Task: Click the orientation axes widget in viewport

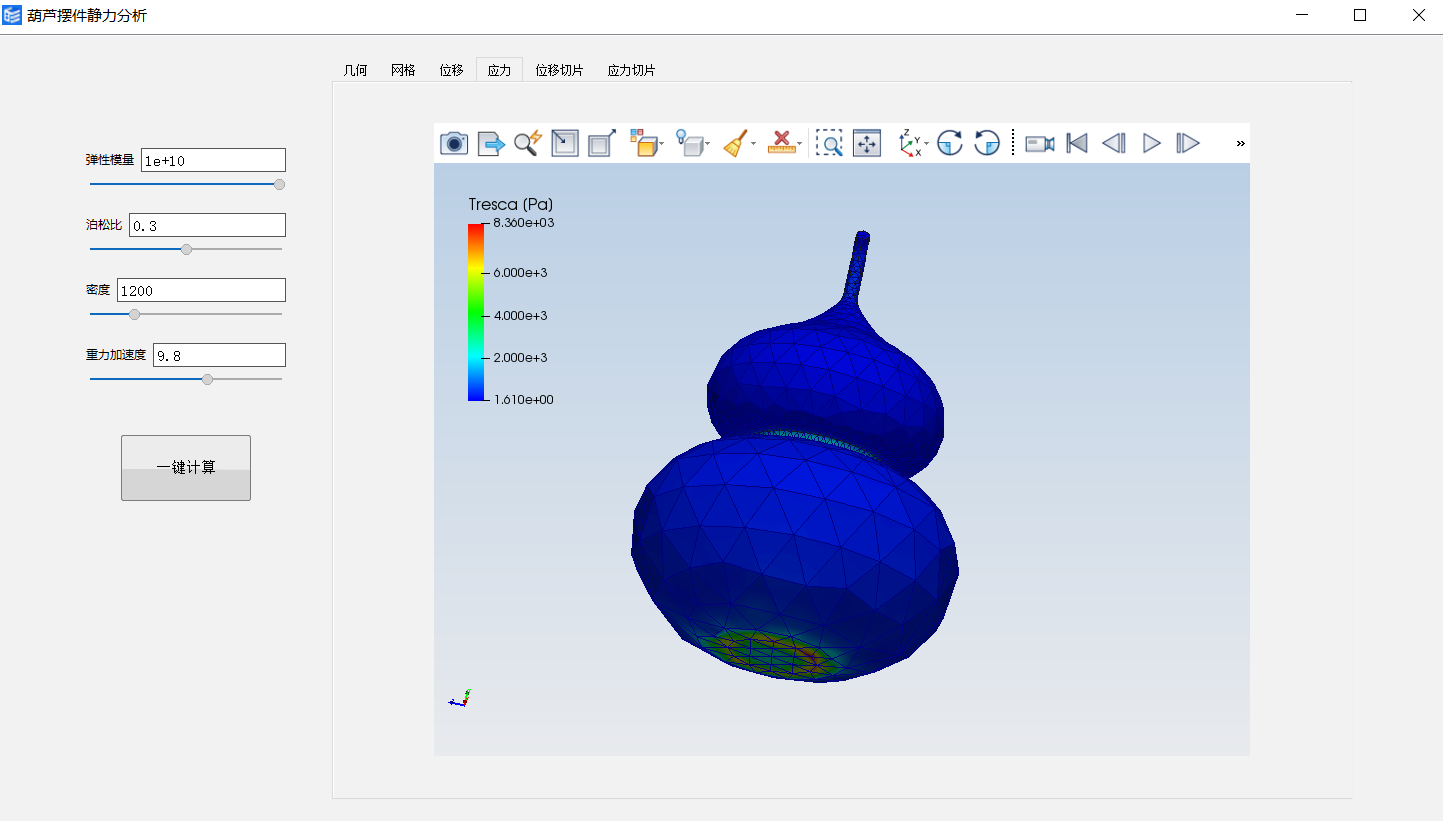Action: coord(459,699)
